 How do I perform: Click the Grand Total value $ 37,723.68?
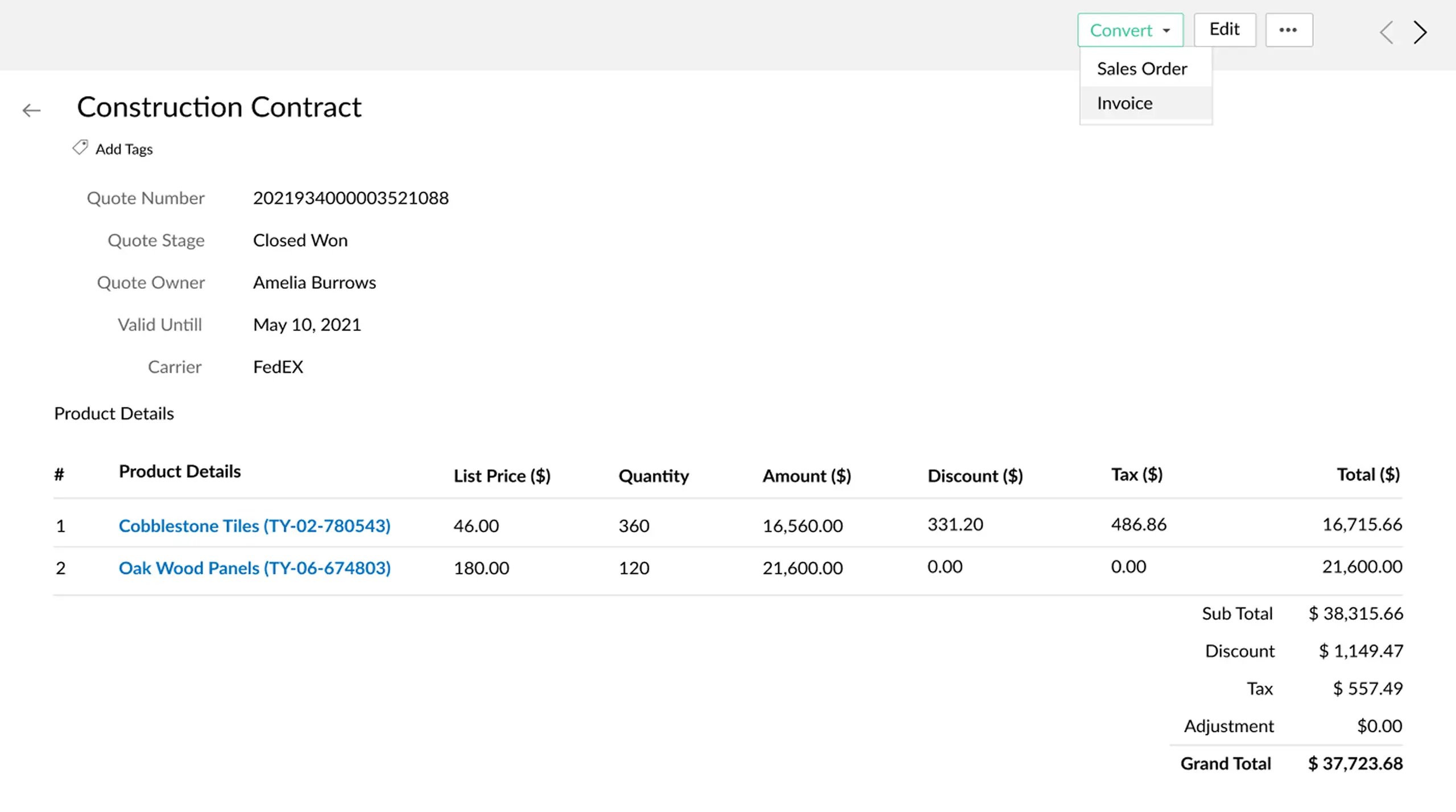1355,764
